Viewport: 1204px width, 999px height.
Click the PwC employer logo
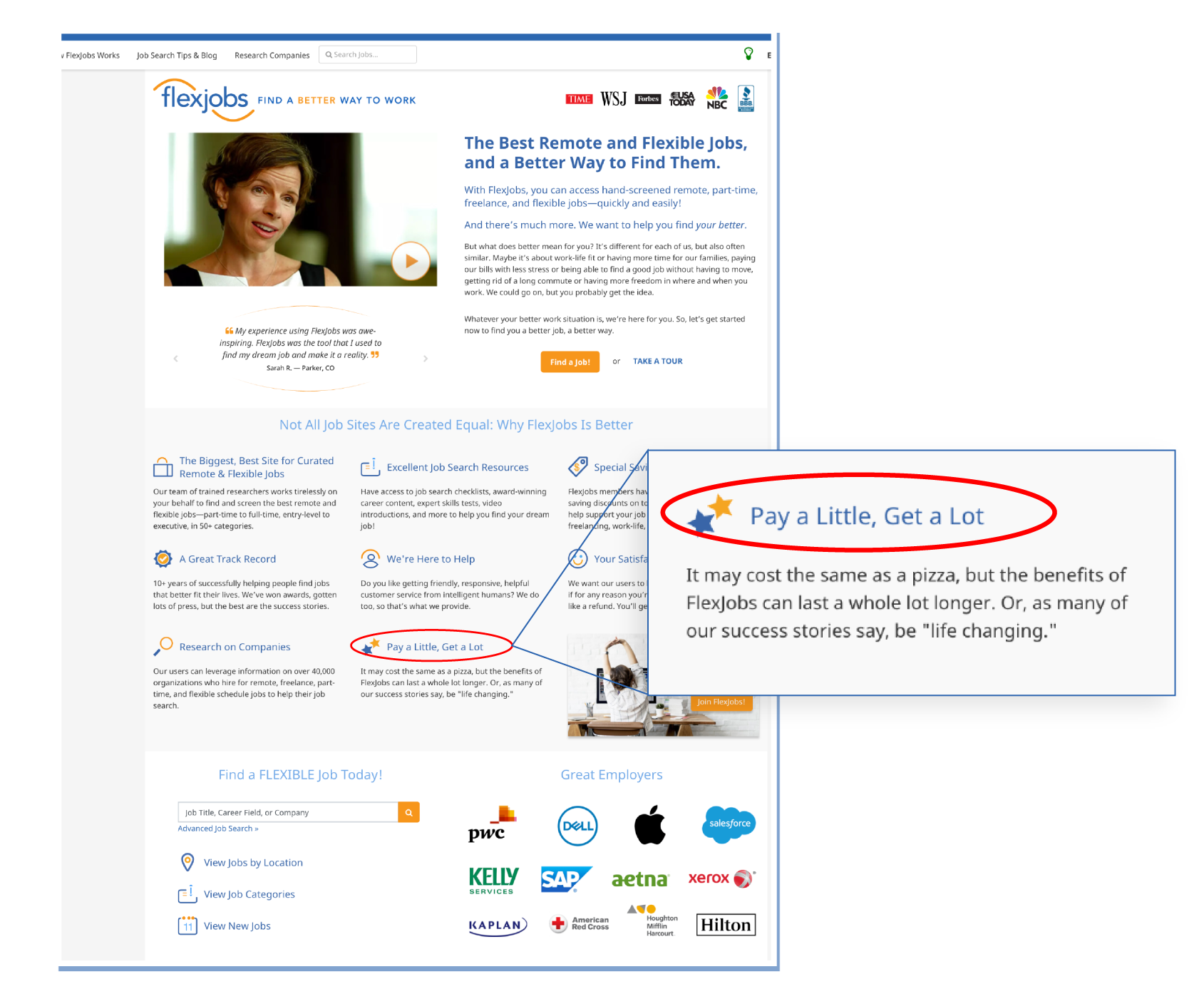pyautogui.click(x=492, y=824)
